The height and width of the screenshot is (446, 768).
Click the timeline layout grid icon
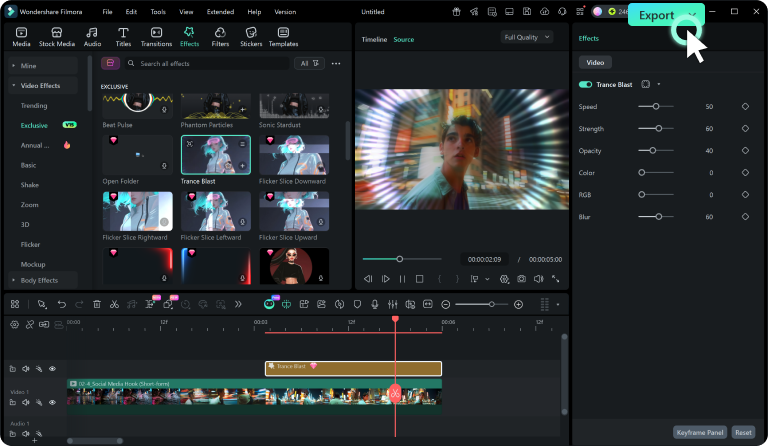(x=15, y=305)
